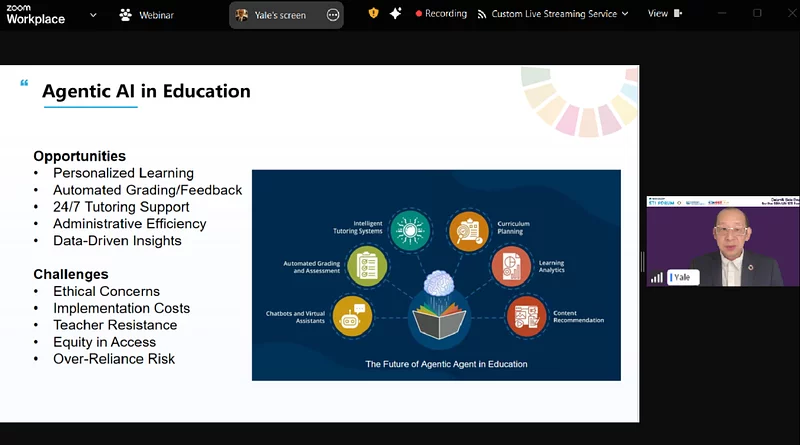Click the Webinar participants icon
Image resolution: width=800 pixels, height=445 pixels.
(x=126, y=15)
